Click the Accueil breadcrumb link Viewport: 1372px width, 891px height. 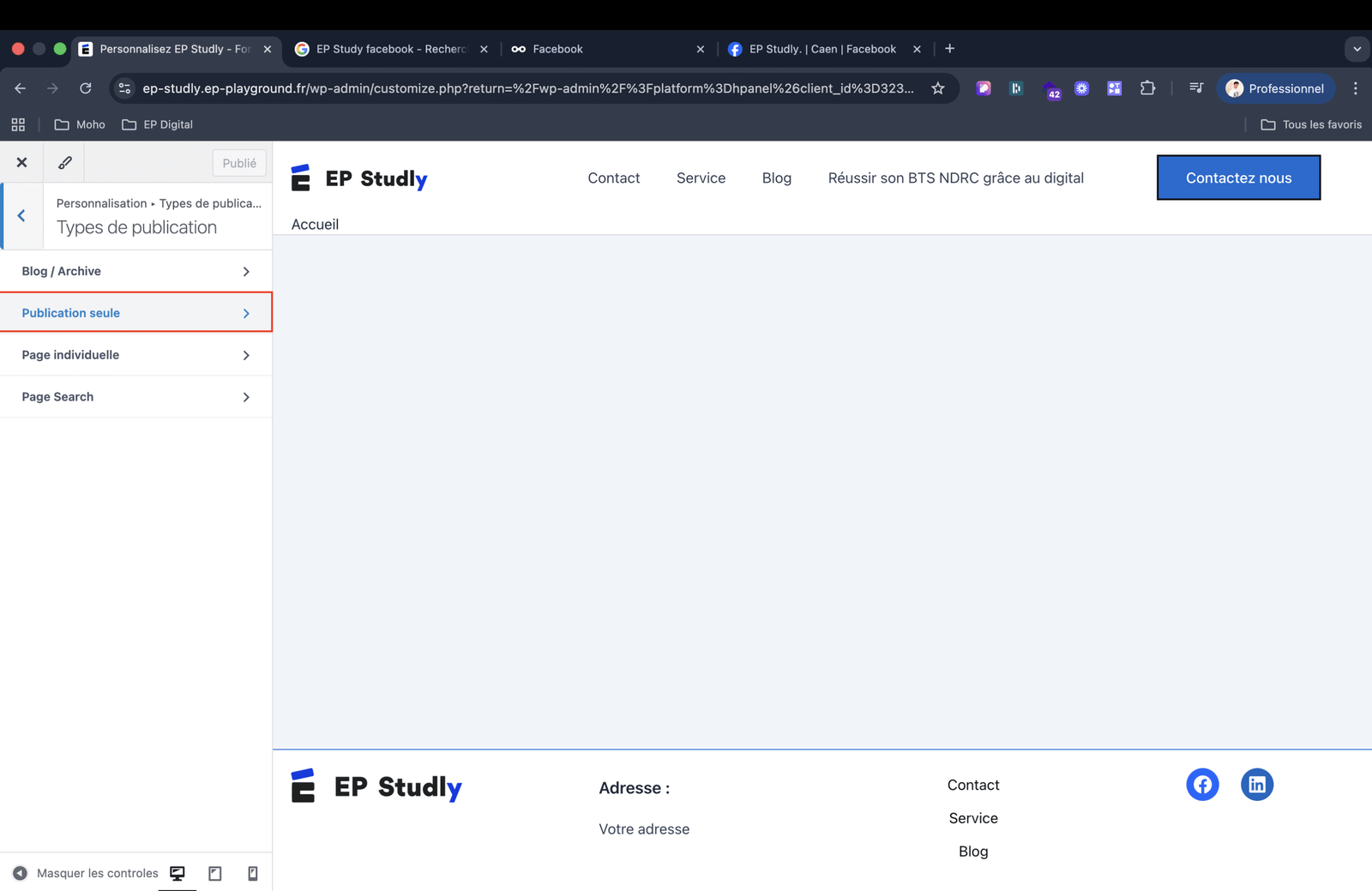[315, 225]
